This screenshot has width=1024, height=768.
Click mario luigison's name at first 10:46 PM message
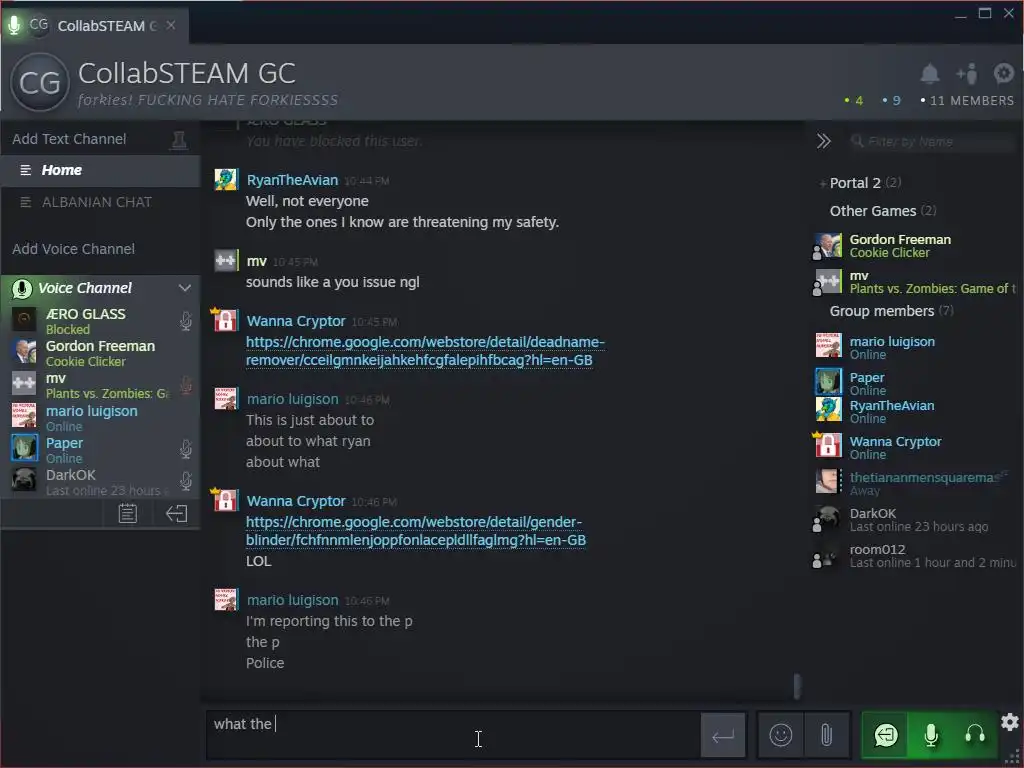pyautogui.click(x=292, y=399)
